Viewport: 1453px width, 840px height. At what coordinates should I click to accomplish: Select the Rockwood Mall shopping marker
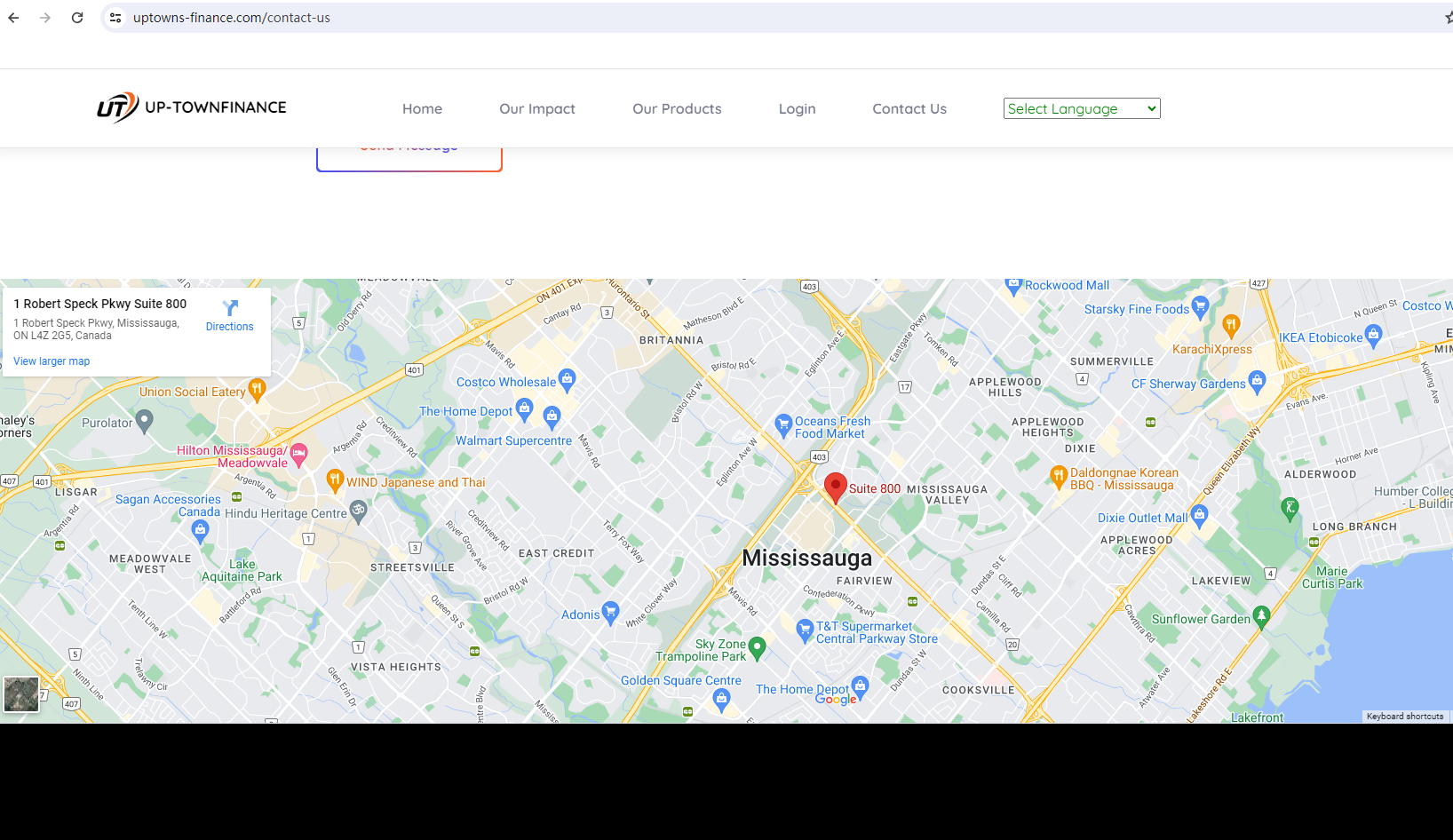(1013, 286)
